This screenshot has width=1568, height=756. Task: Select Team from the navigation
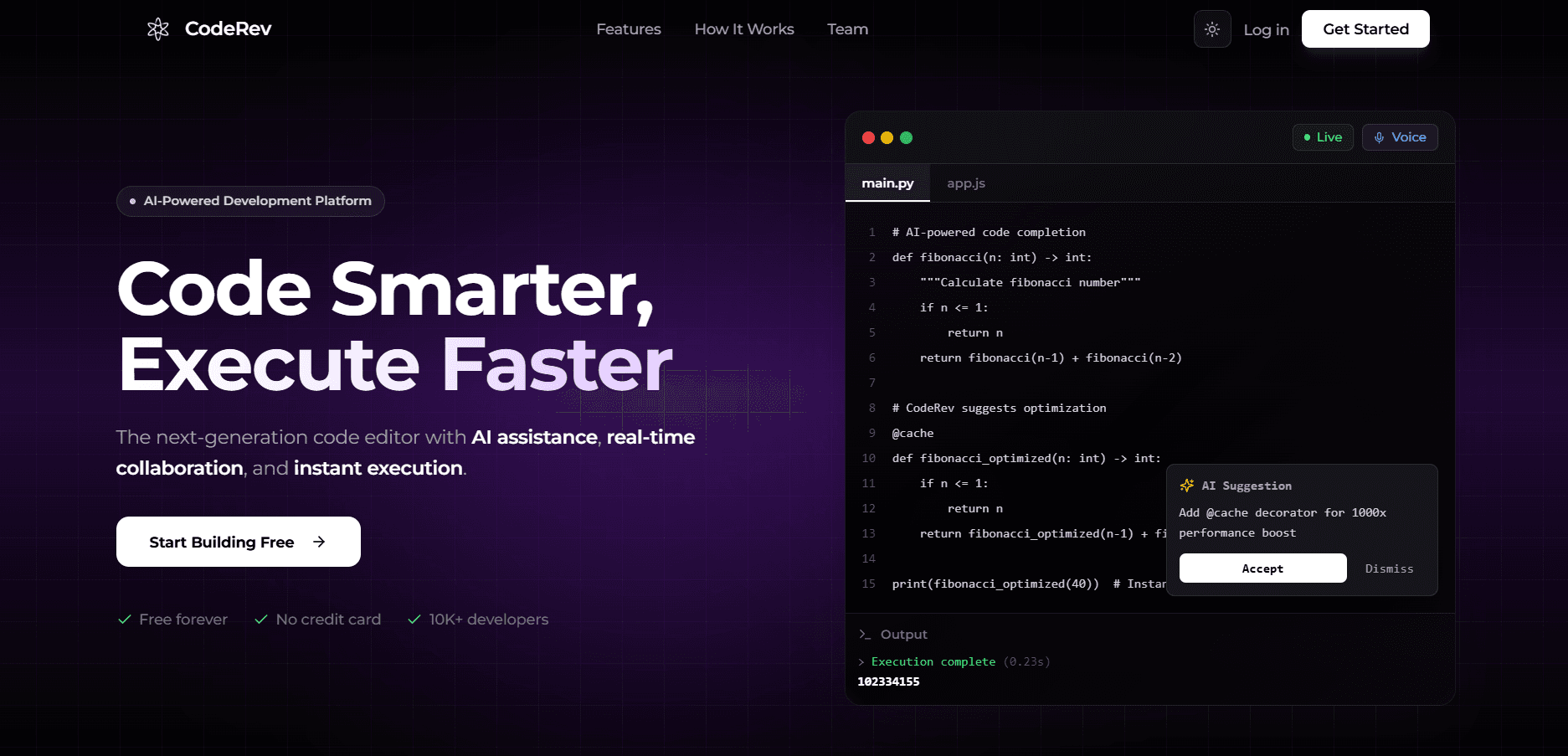(847, 28)
